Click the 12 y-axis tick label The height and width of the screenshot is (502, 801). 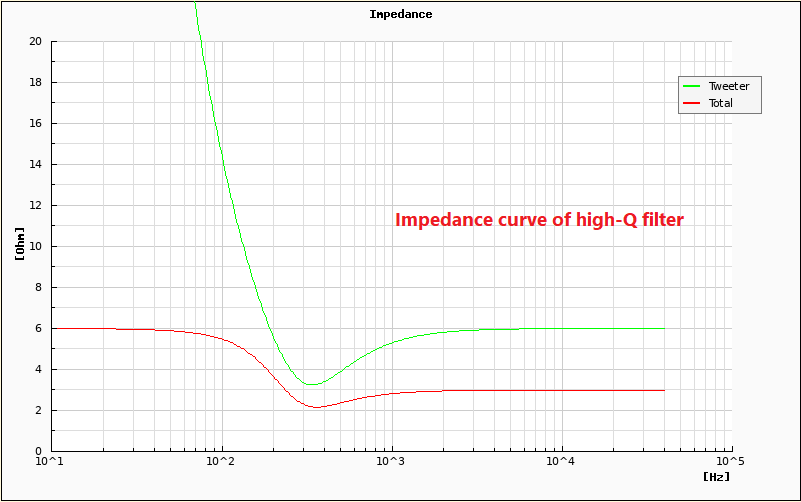pyautogui.click(x=35, y=205)
